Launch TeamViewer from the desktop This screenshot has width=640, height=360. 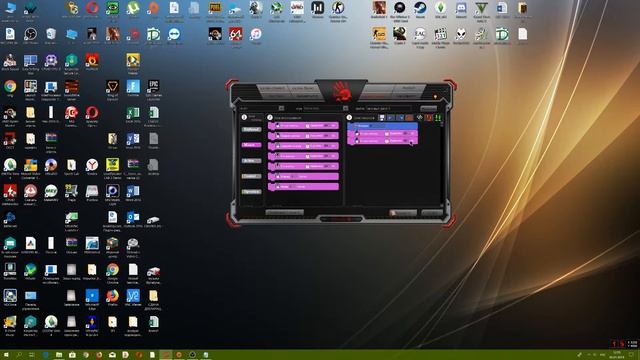point(174,34)
